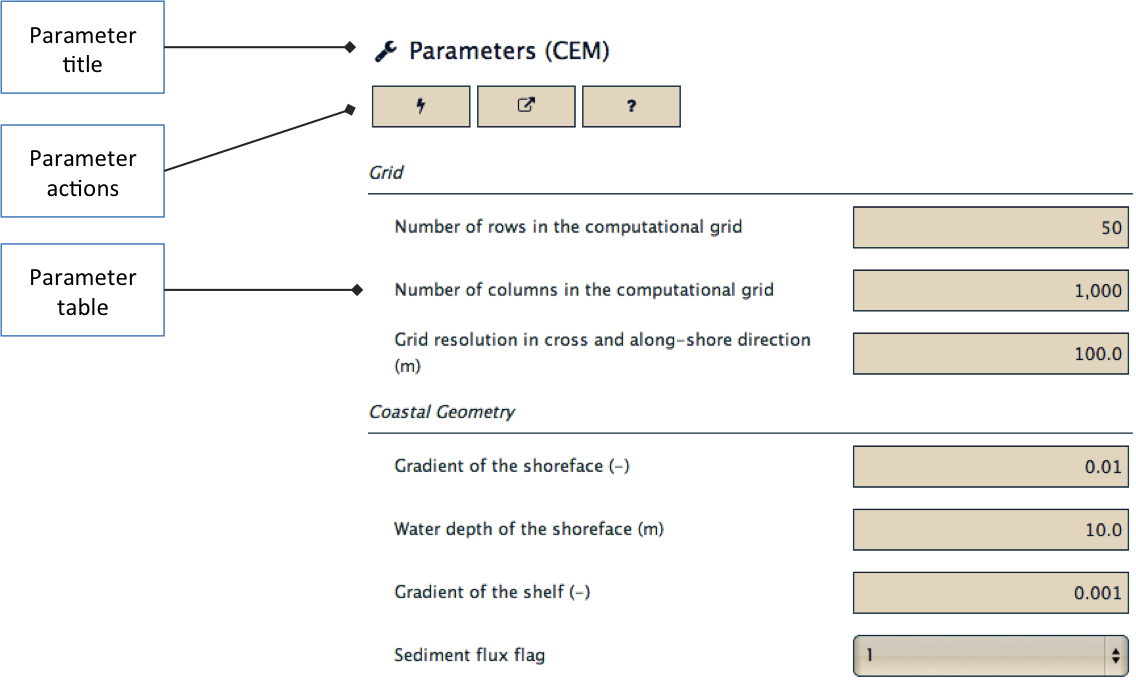The image size is (1136, 700).
Task: Edit the number of rows field
Action: click(x=990, y=228)
